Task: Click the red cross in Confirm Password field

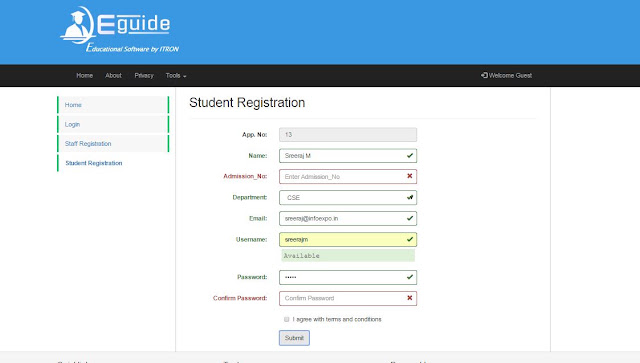Action: (x=409, y=298)
